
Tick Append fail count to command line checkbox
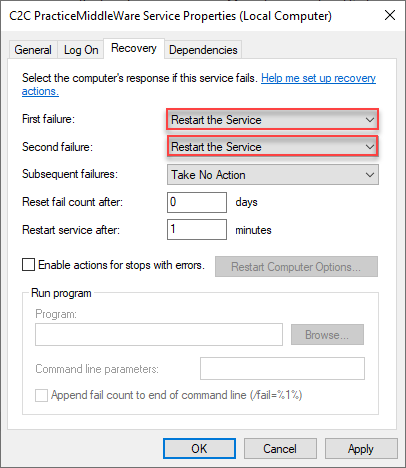41,395
